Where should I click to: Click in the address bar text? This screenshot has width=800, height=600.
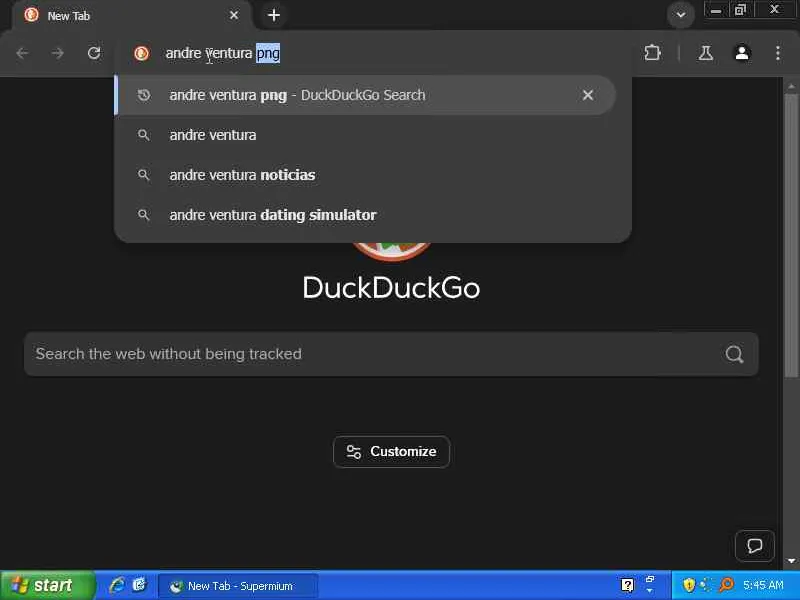tap(222, 53)
